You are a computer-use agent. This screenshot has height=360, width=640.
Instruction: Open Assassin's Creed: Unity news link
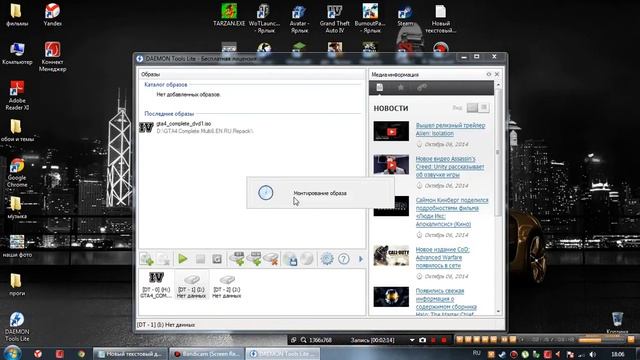450,167
